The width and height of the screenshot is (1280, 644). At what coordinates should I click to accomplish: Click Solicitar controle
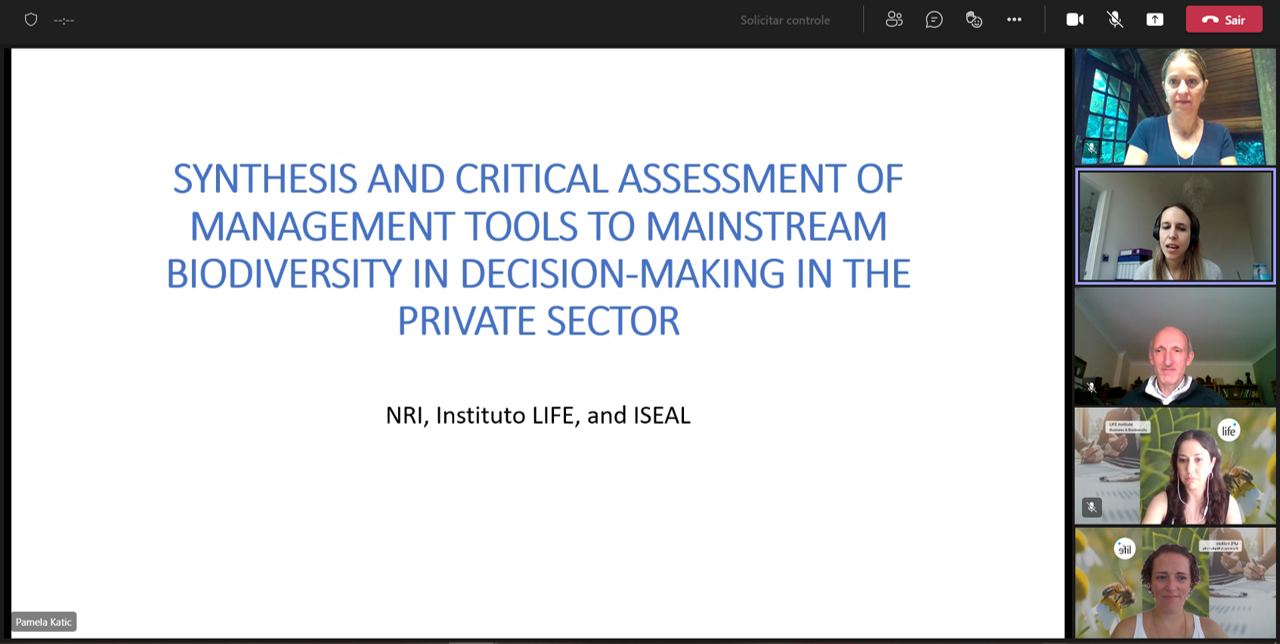(785, 20)
